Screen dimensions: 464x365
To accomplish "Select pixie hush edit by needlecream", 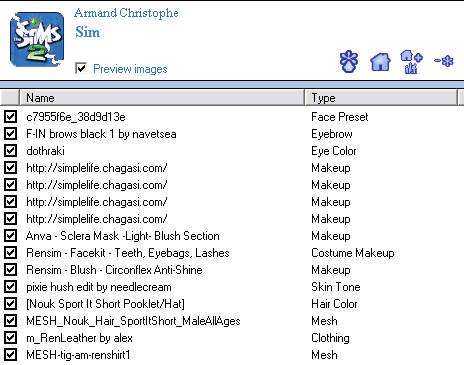I will click(x=99, y=287).
